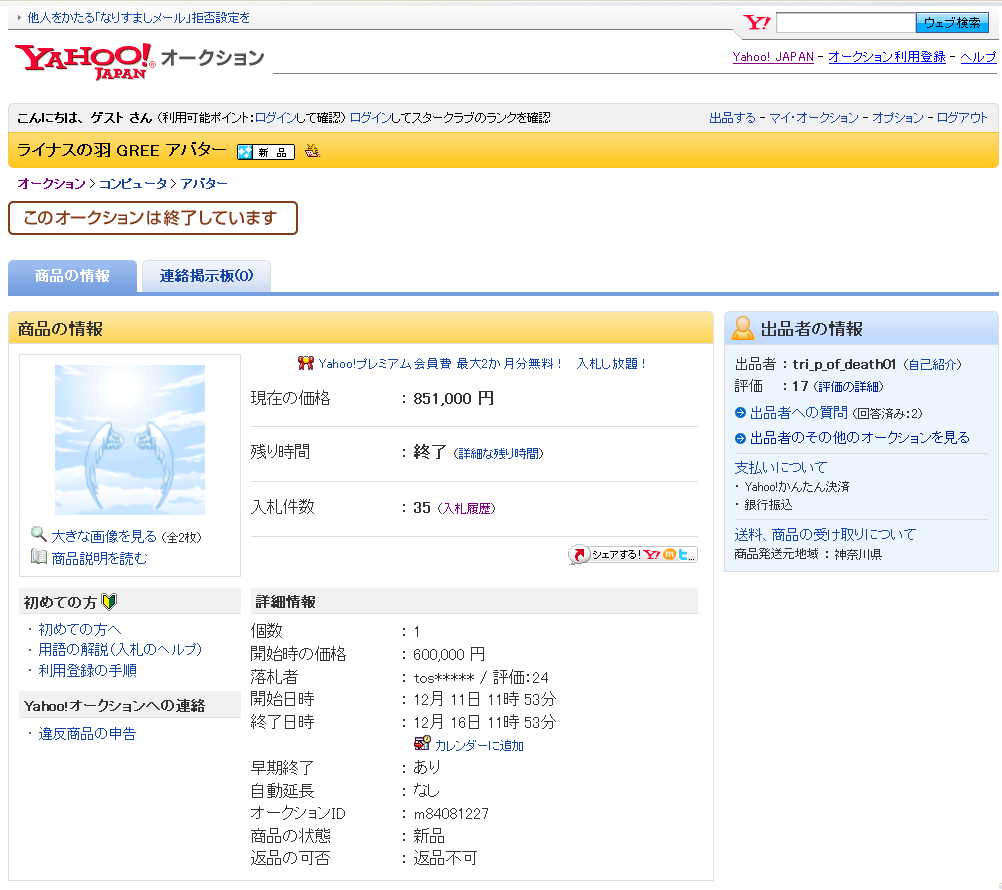
Task: Go to オークション breadcrumb
Action: (x=51, y=183)
